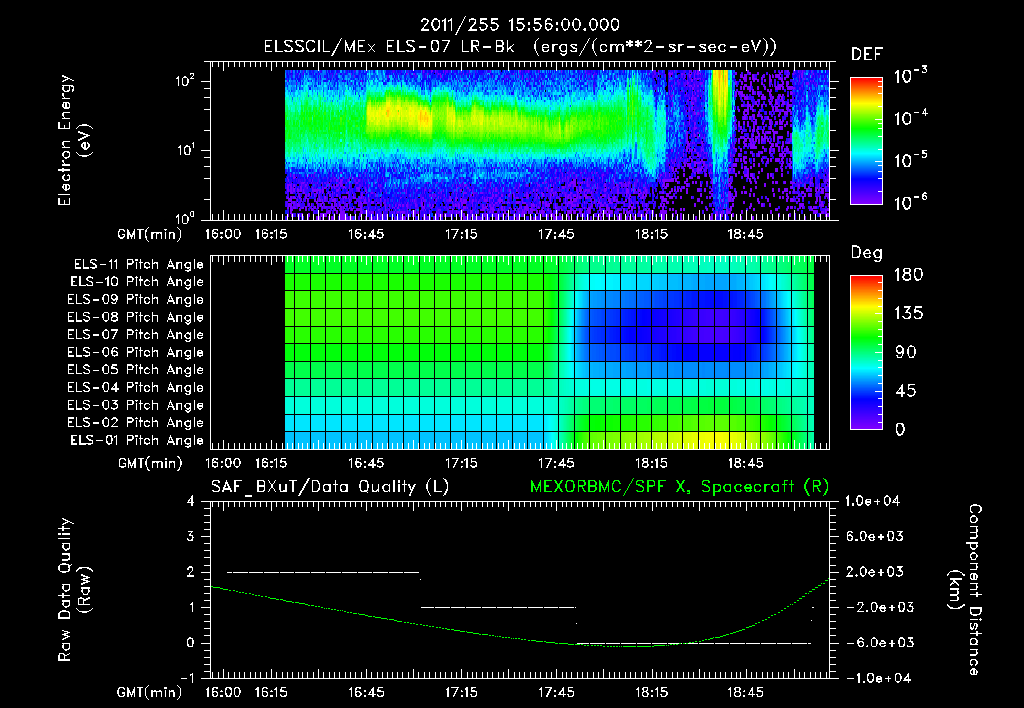This screenshot has width=1024, height=708.
Task: Click the ELSSCIL/MEx ELS-07 LR-Bk panel title
Action: 520,47
